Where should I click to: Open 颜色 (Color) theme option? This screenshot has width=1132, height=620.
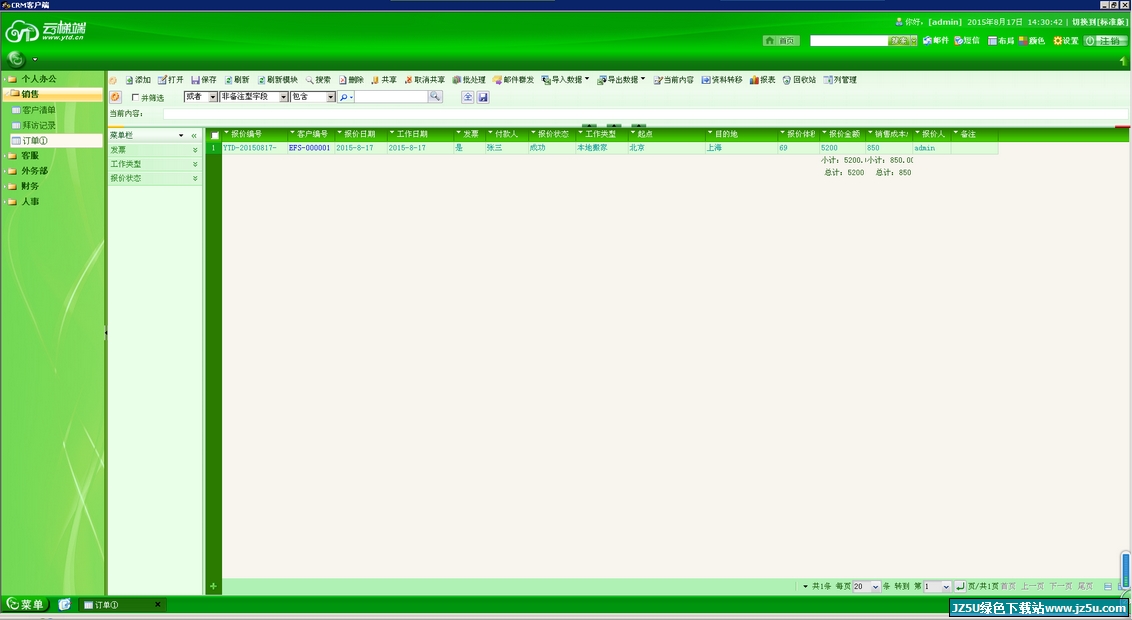[1032, 41]
